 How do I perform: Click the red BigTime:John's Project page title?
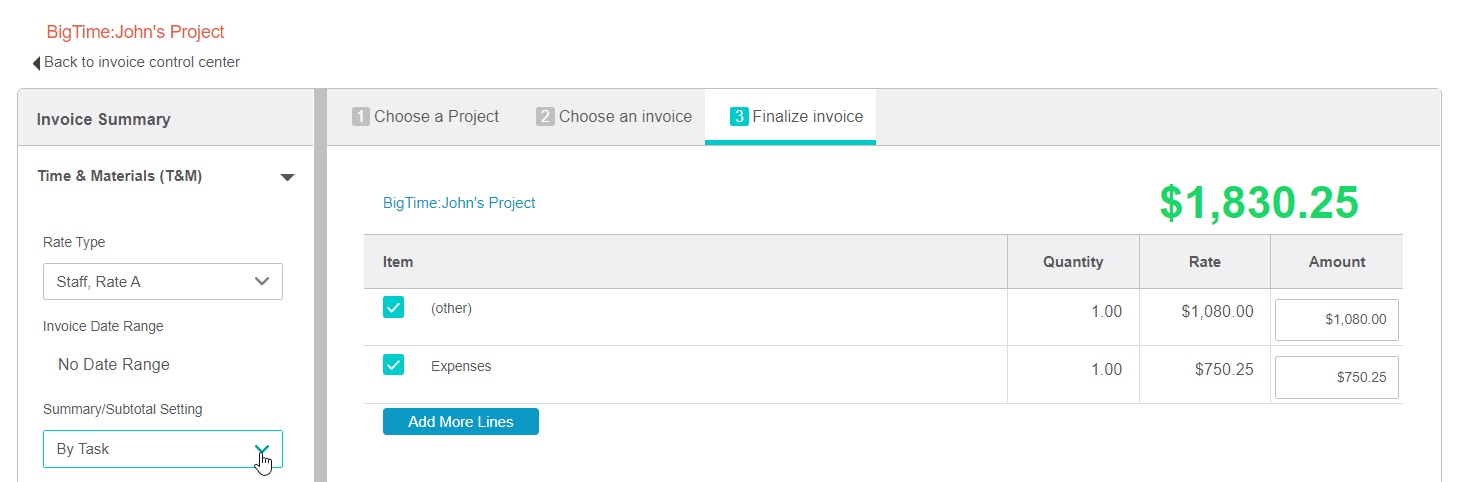pos(135,32)
